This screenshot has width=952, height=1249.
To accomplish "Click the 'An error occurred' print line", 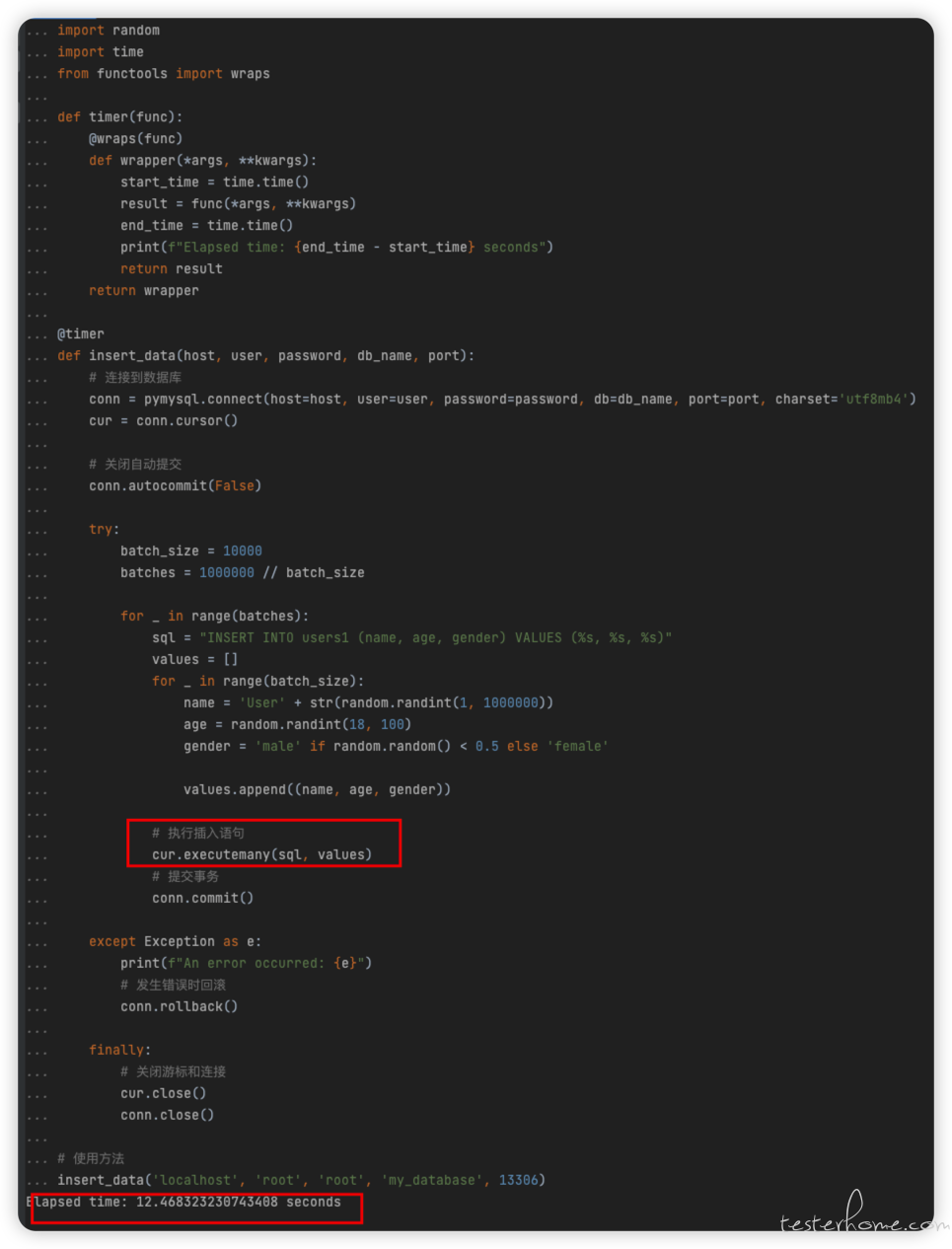I will [247, 964].
